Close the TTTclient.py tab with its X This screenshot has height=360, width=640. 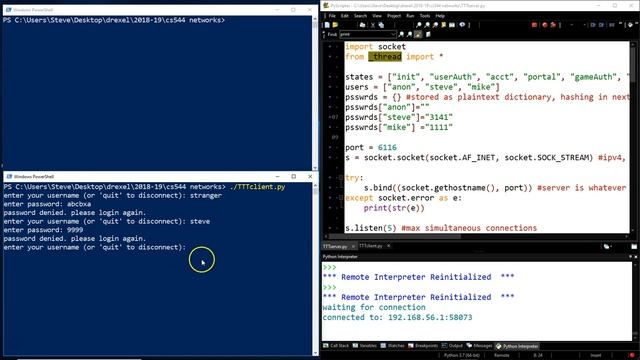pyautogui.click(x=389, y=246)
